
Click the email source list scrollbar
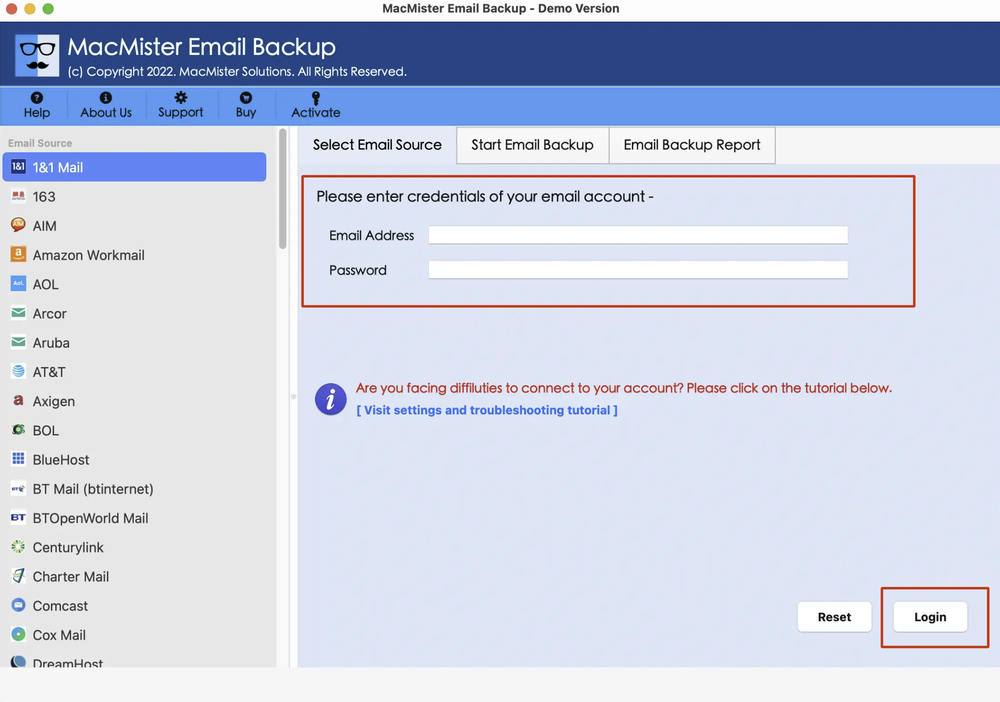(x=283, y=189)
